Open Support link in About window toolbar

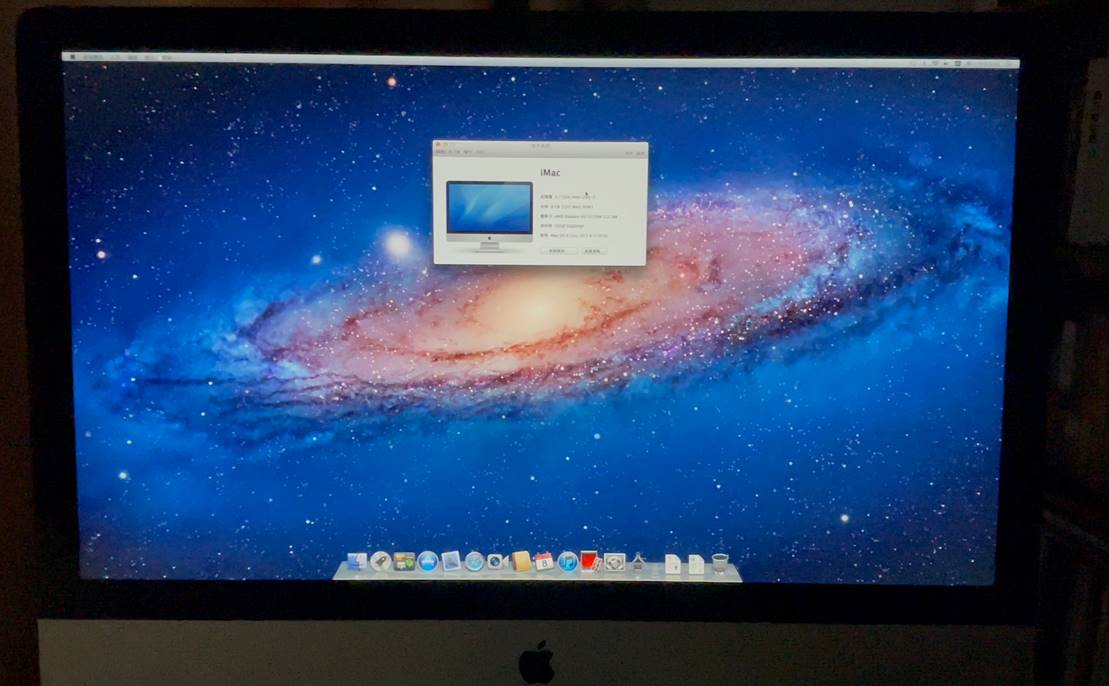629,153
